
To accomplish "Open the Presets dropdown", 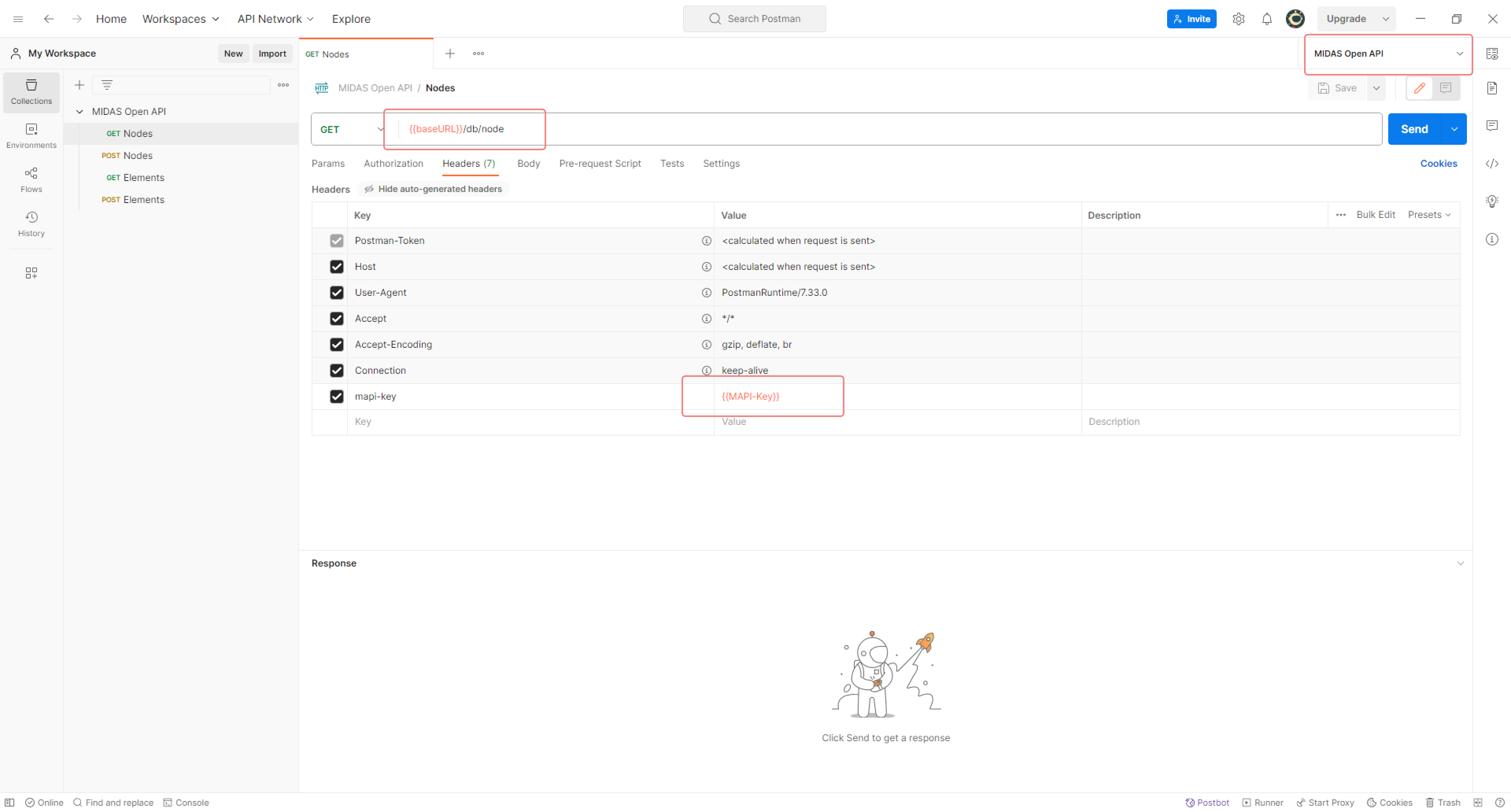I will pyautogui.click(x=1429, y=214).
